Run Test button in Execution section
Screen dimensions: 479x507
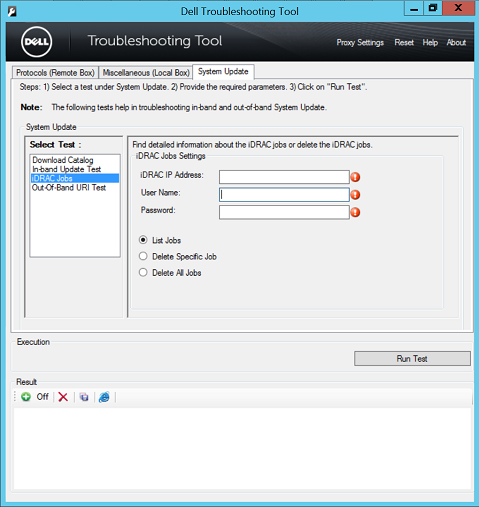tap(412, 358)
